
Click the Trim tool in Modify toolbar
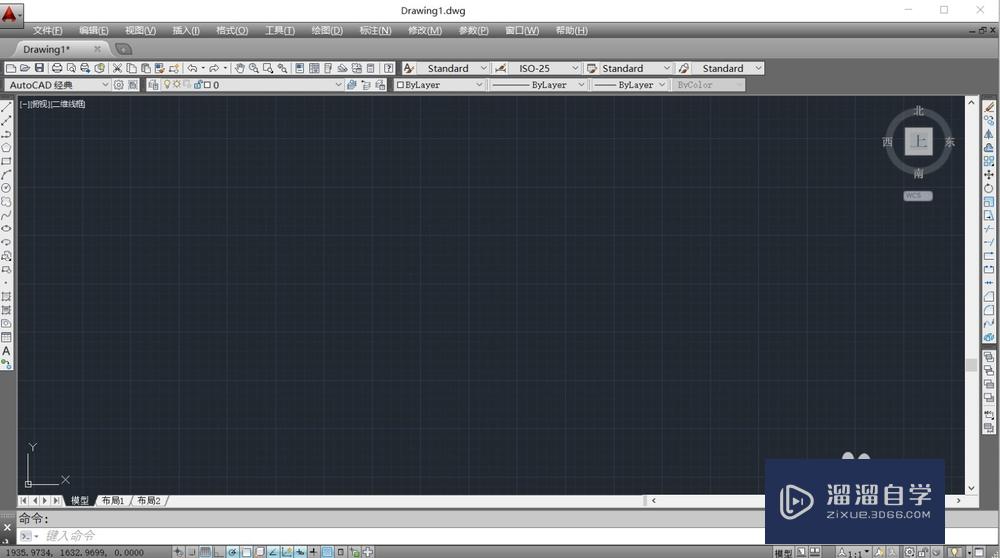click(x=989, y=228)
